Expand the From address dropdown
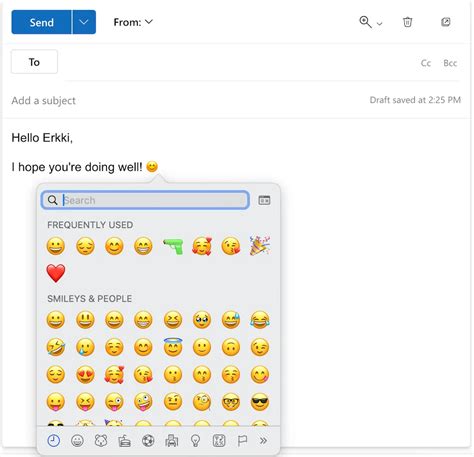Viewport: 474px width, 457px height. (x=133, y=22)
